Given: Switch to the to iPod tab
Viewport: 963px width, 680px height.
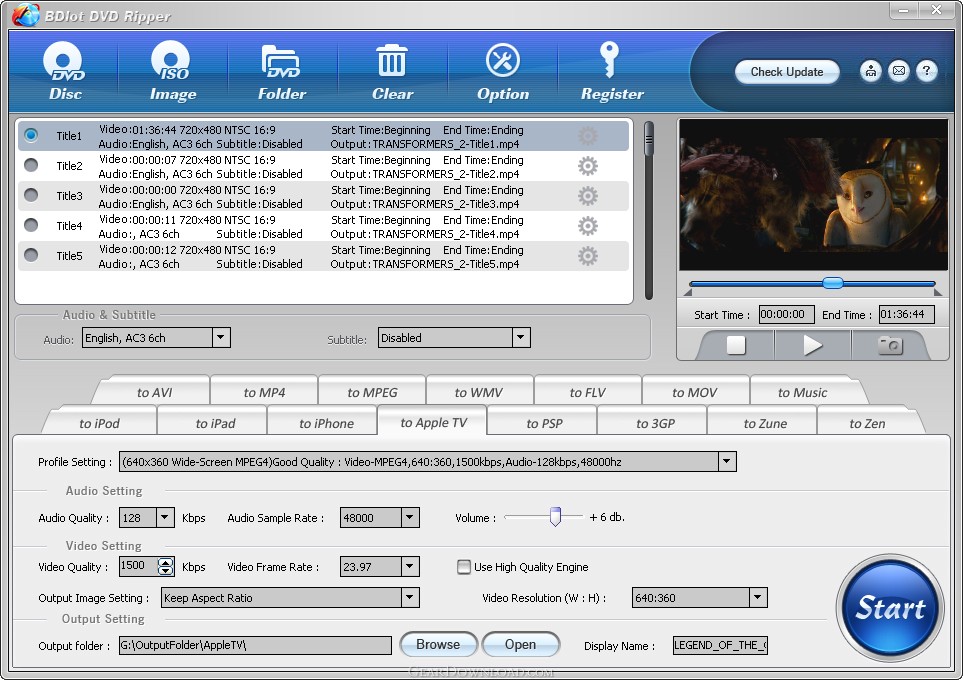Looking at the screenshot, I should click(99, 423).
